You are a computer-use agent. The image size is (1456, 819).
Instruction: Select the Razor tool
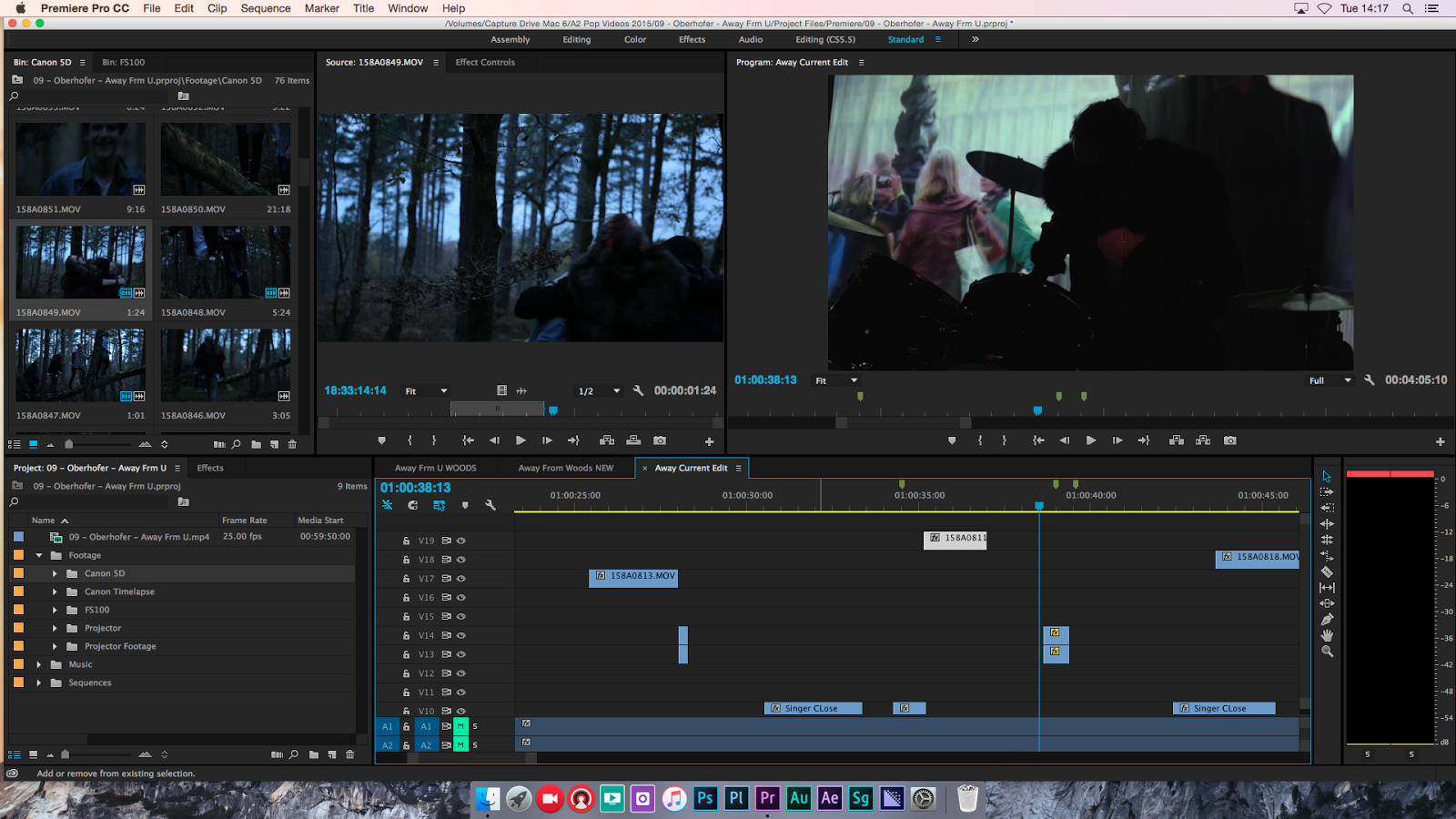(1327, 571)
